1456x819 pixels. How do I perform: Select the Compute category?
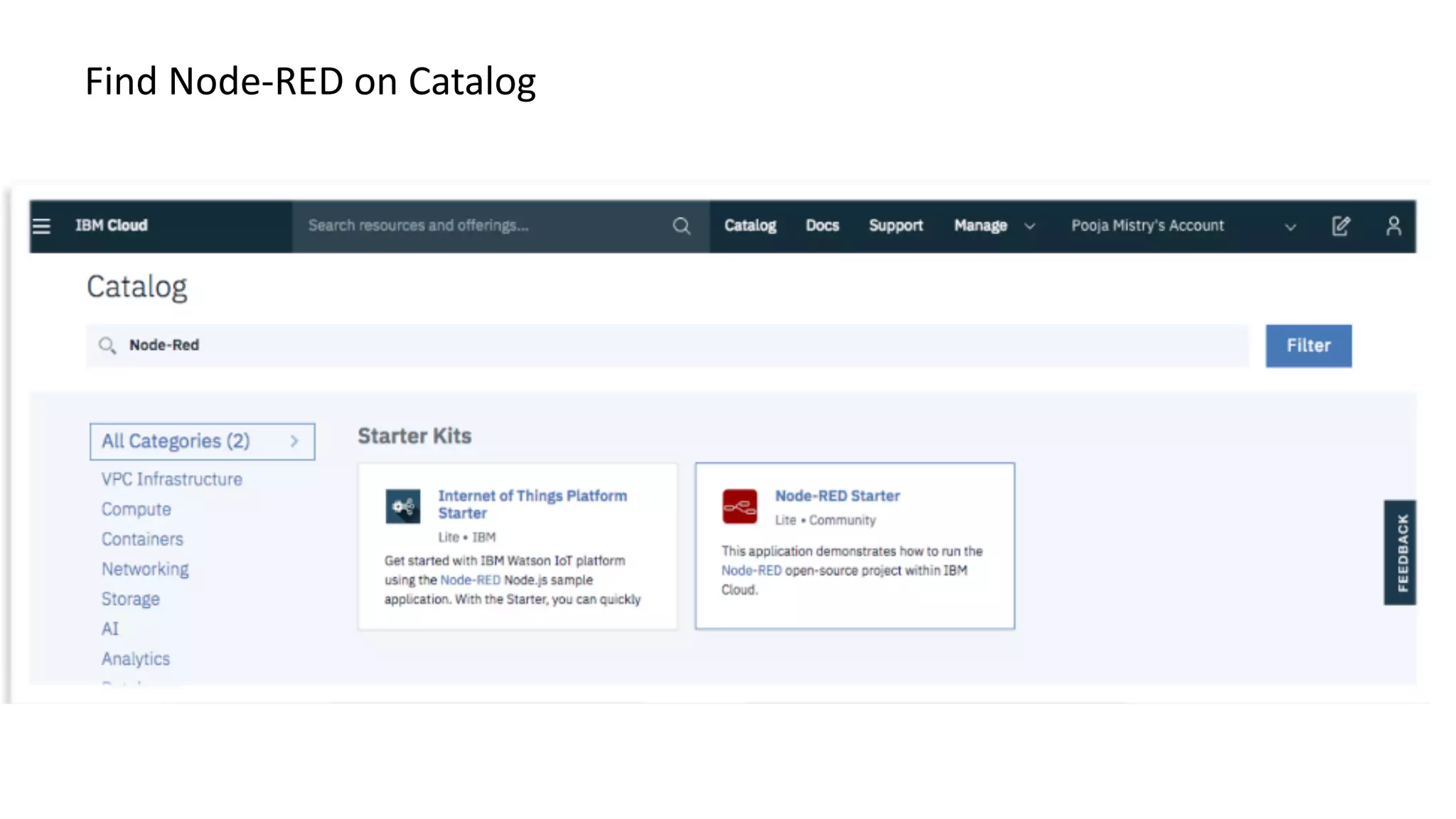click(136, 510)
